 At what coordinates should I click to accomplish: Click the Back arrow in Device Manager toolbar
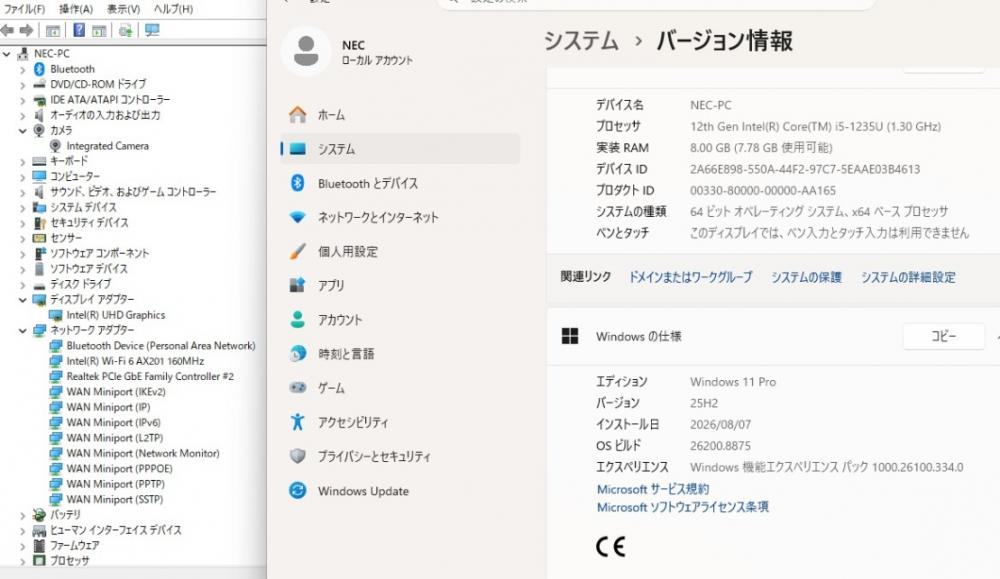(7, 30)
